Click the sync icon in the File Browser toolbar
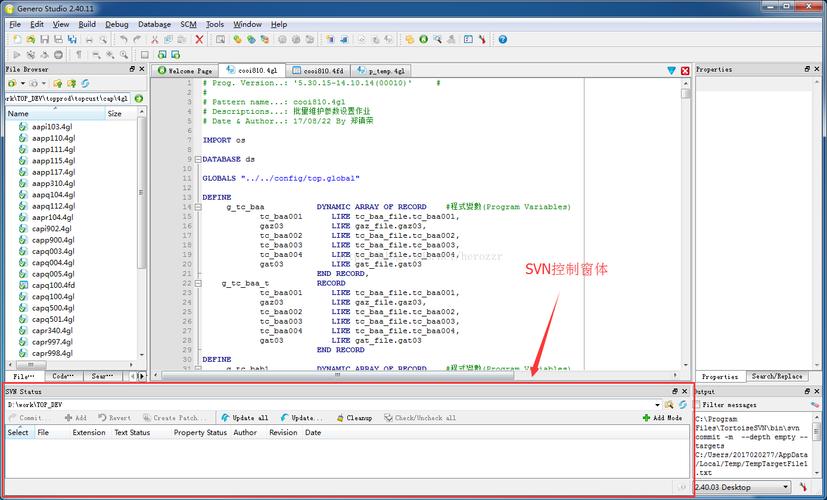Viewport: 827px width, 500px height. [85, 83]
